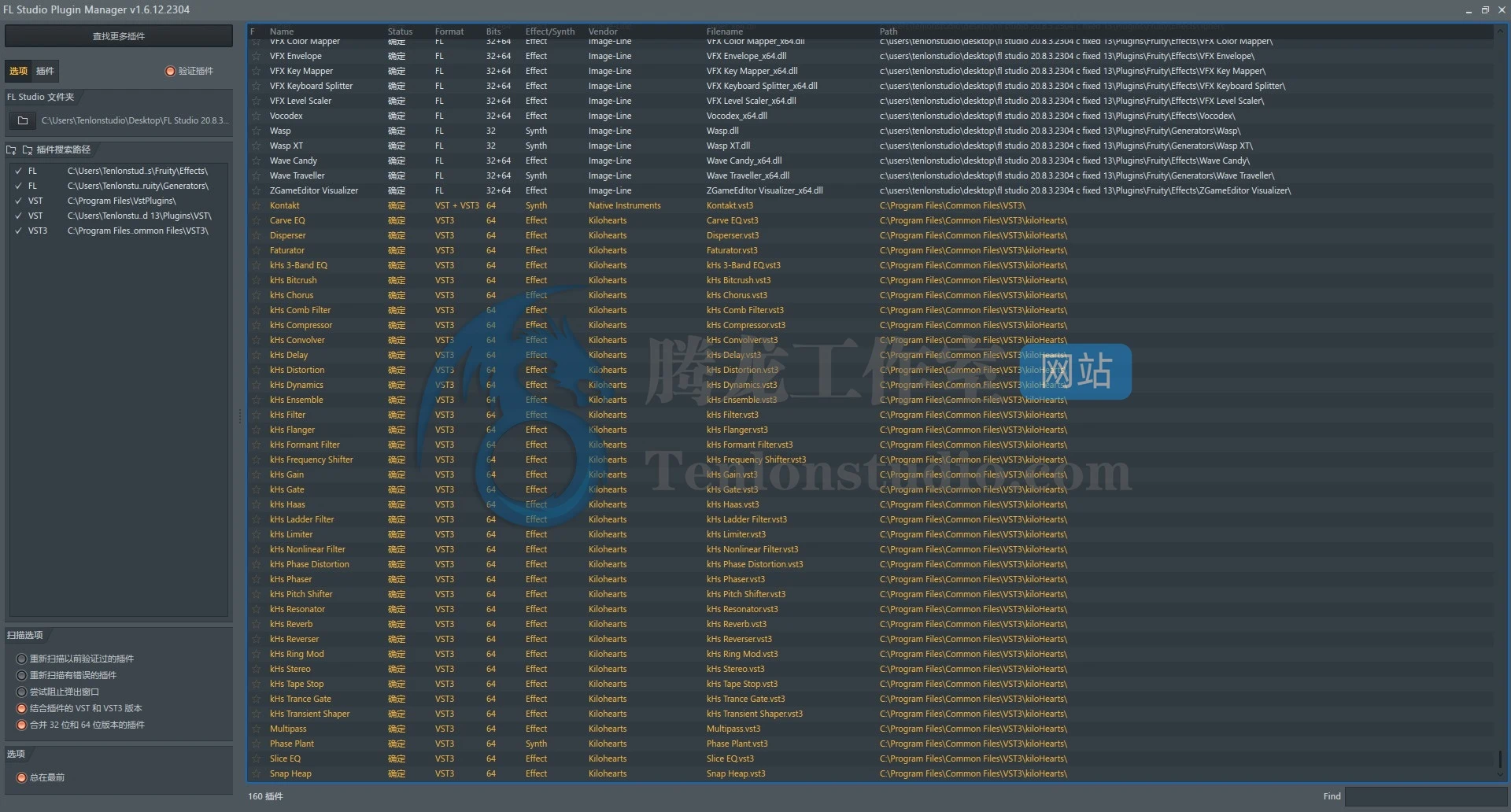The image size is (1511, 812).
Task: Sort by the Status column header
Action: (x=400, y=31)
